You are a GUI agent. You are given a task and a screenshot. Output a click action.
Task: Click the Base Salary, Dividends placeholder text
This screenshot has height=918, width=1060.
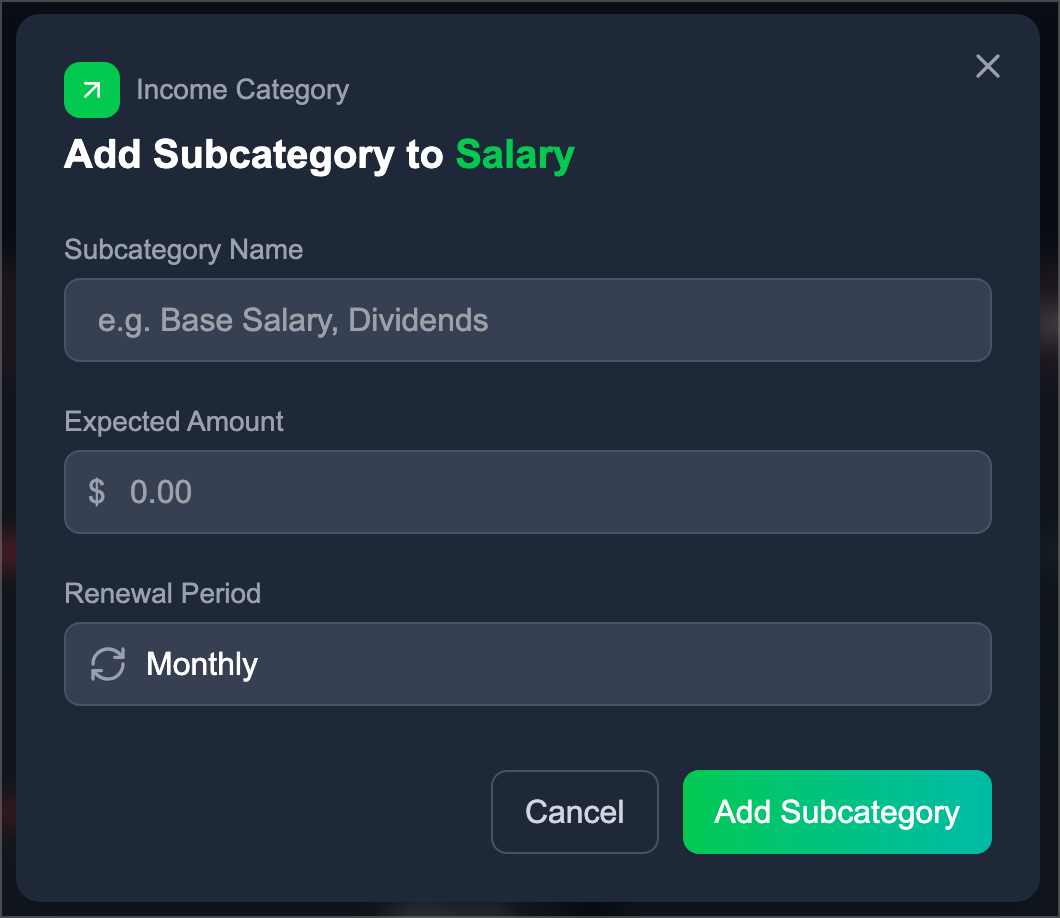click(324, 320)
